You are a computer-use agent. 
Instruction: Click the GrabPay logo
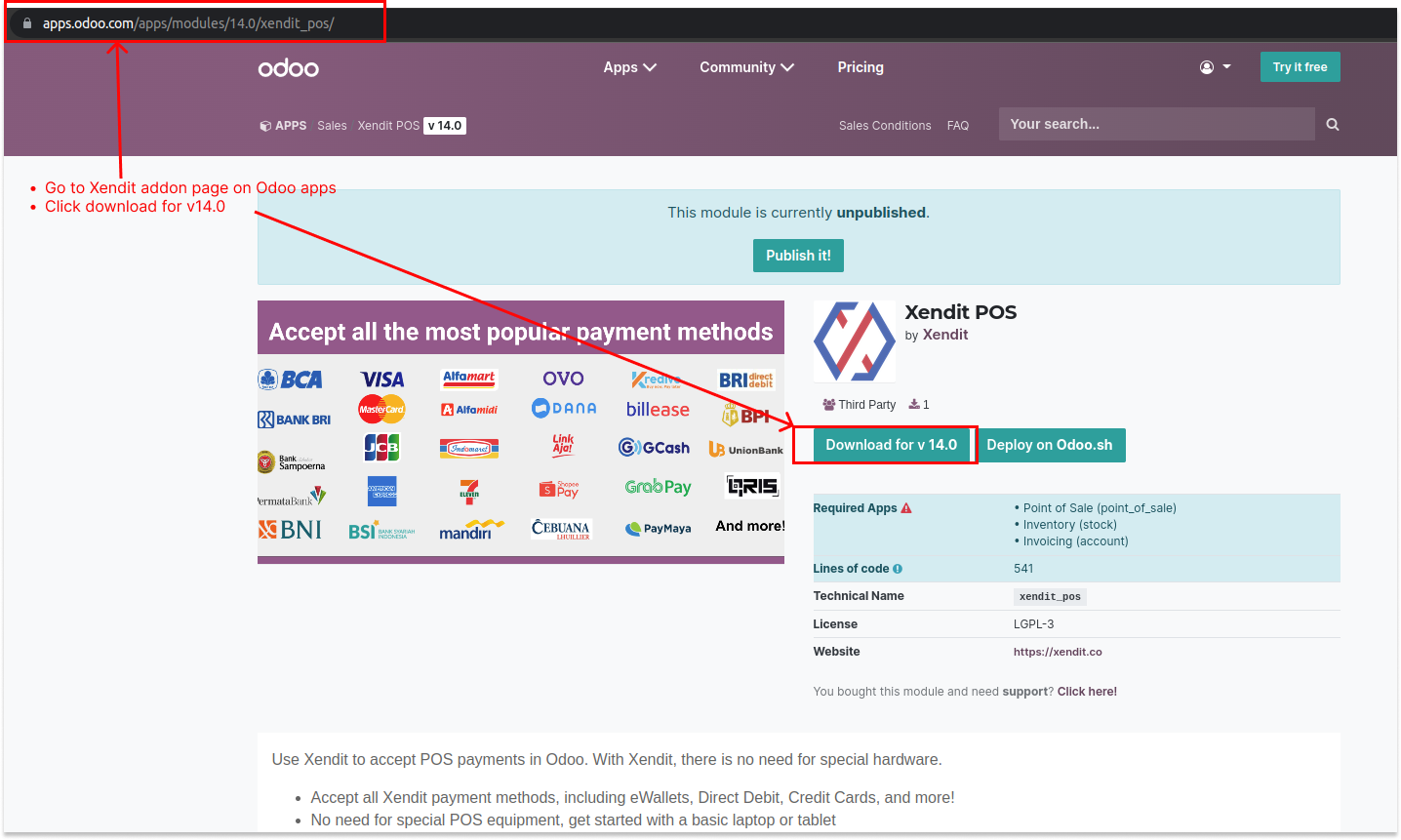pyautogui.click(x=658, y=487)
